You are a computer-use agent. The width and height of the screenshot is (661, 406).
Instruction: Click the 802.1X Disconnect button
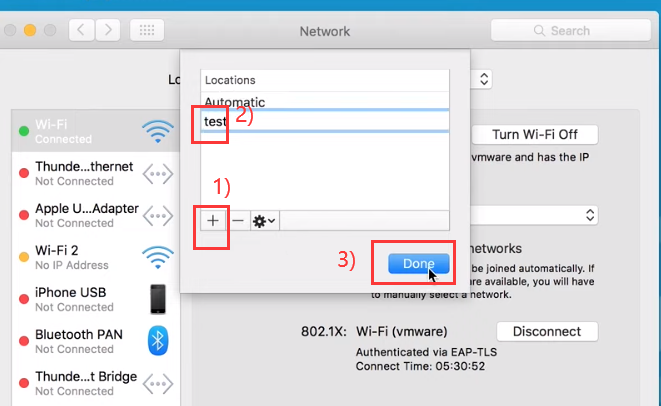[x=547, y=331]
